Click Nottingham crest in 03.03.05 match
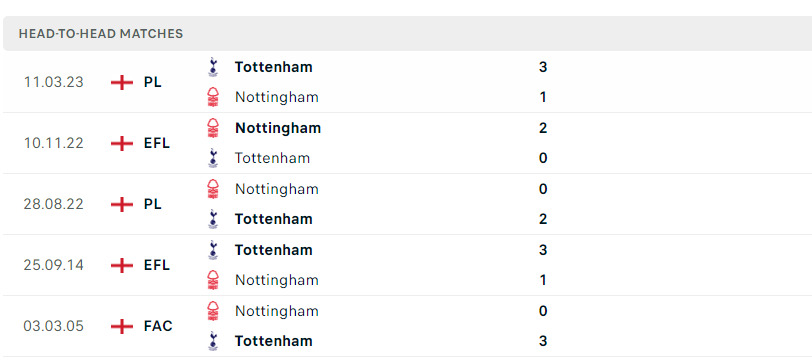The image size is (812, 364). (213, 311)
